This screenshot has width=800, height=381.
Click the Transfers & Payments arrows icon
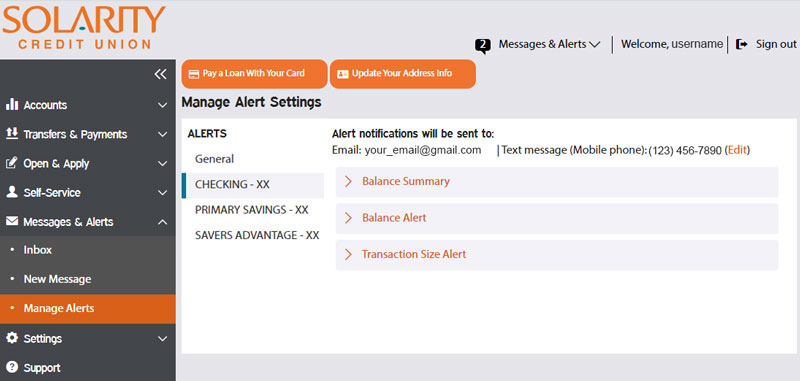click(x=12, y=134)
